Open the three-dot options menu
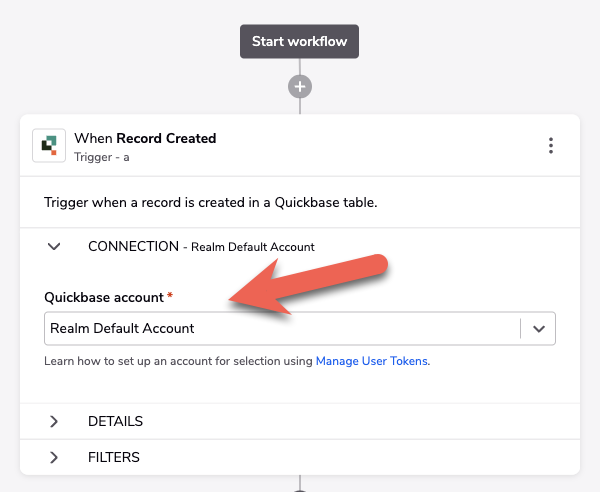 (x=551, y=145)
